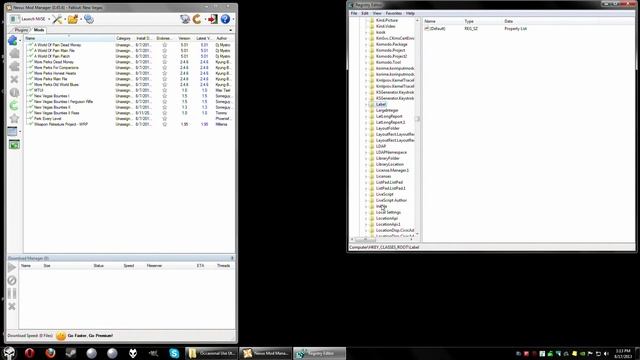The image size is (640, 360).
Task: Toggle checkmark for More Perks Honest Hearts
Action: (30, 73)
